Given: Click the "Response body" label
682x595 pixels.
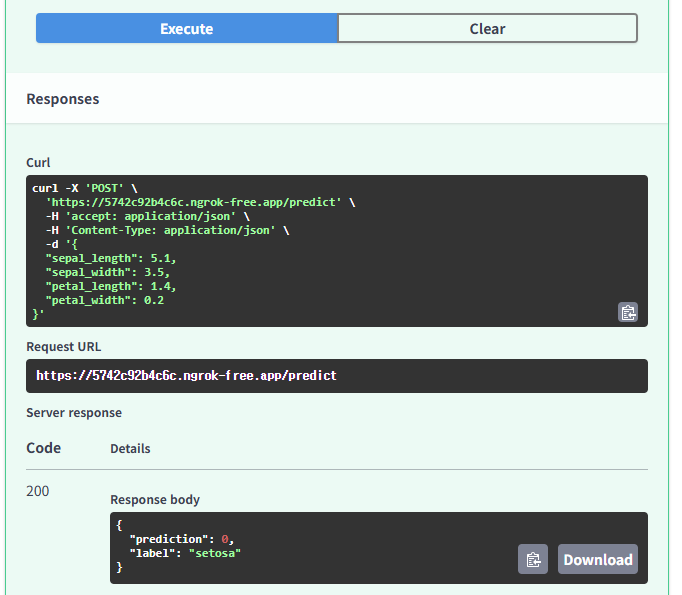Looking at the screenshot, I should (x=155, y=500).
